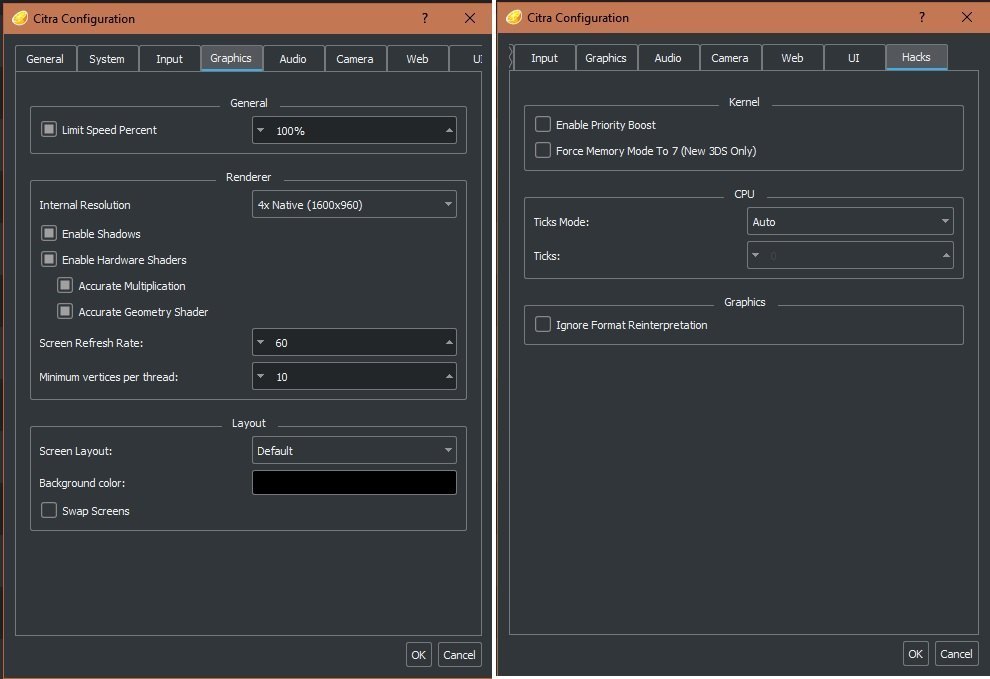Select the Hacks tab

pos(916,57)
